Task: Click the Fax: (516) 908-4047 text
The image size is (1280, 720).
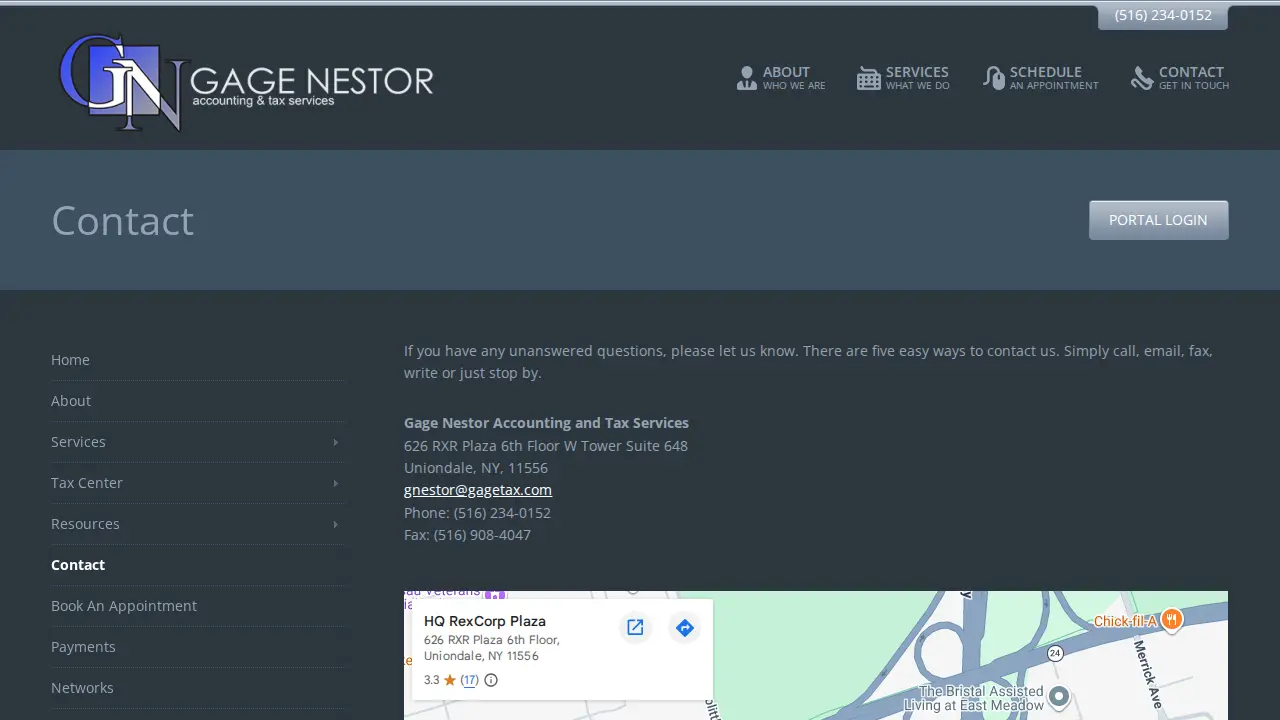Action: [467, 535]
